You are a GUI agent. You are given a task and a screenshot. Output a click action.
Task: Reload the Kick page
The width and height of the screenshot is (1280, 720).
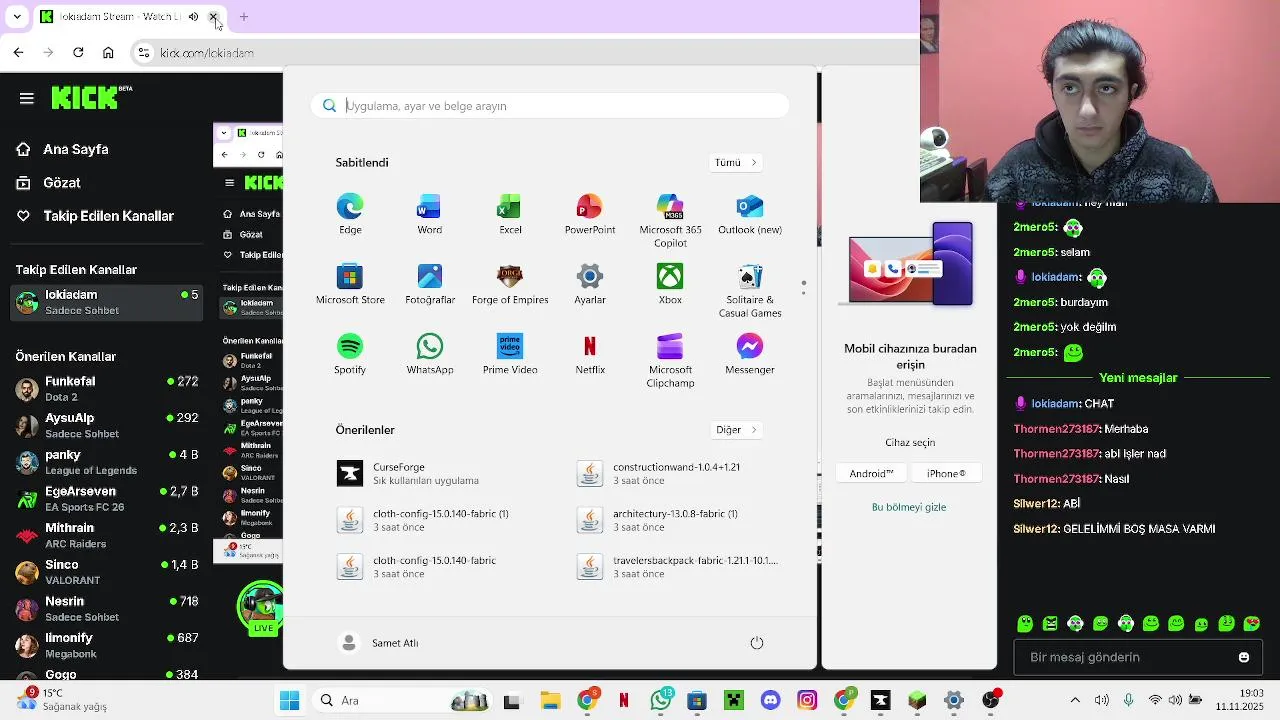click(x=78, y=53)
